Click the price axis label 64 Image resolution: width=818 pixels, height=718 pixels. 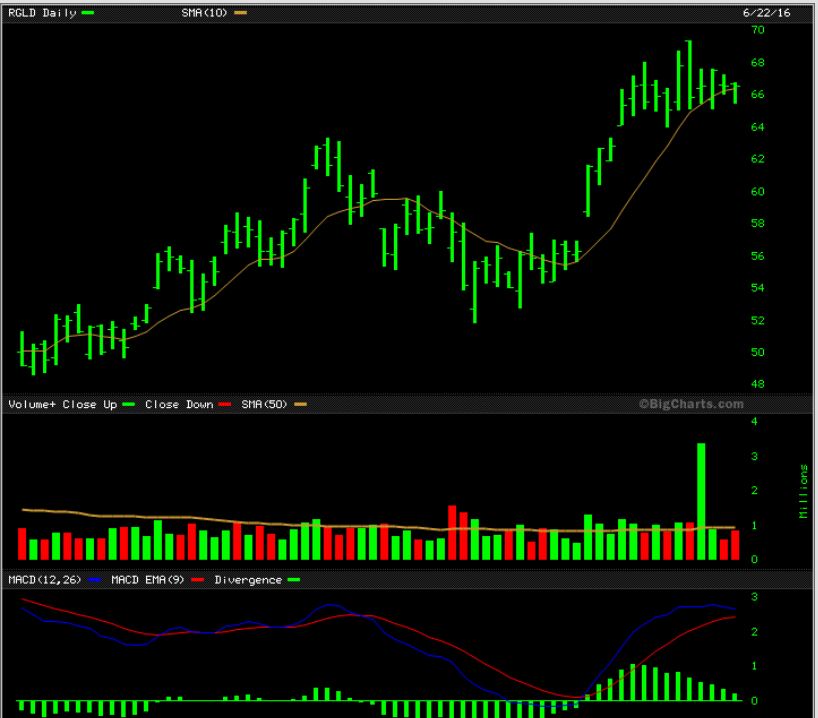tap(757, 127)
